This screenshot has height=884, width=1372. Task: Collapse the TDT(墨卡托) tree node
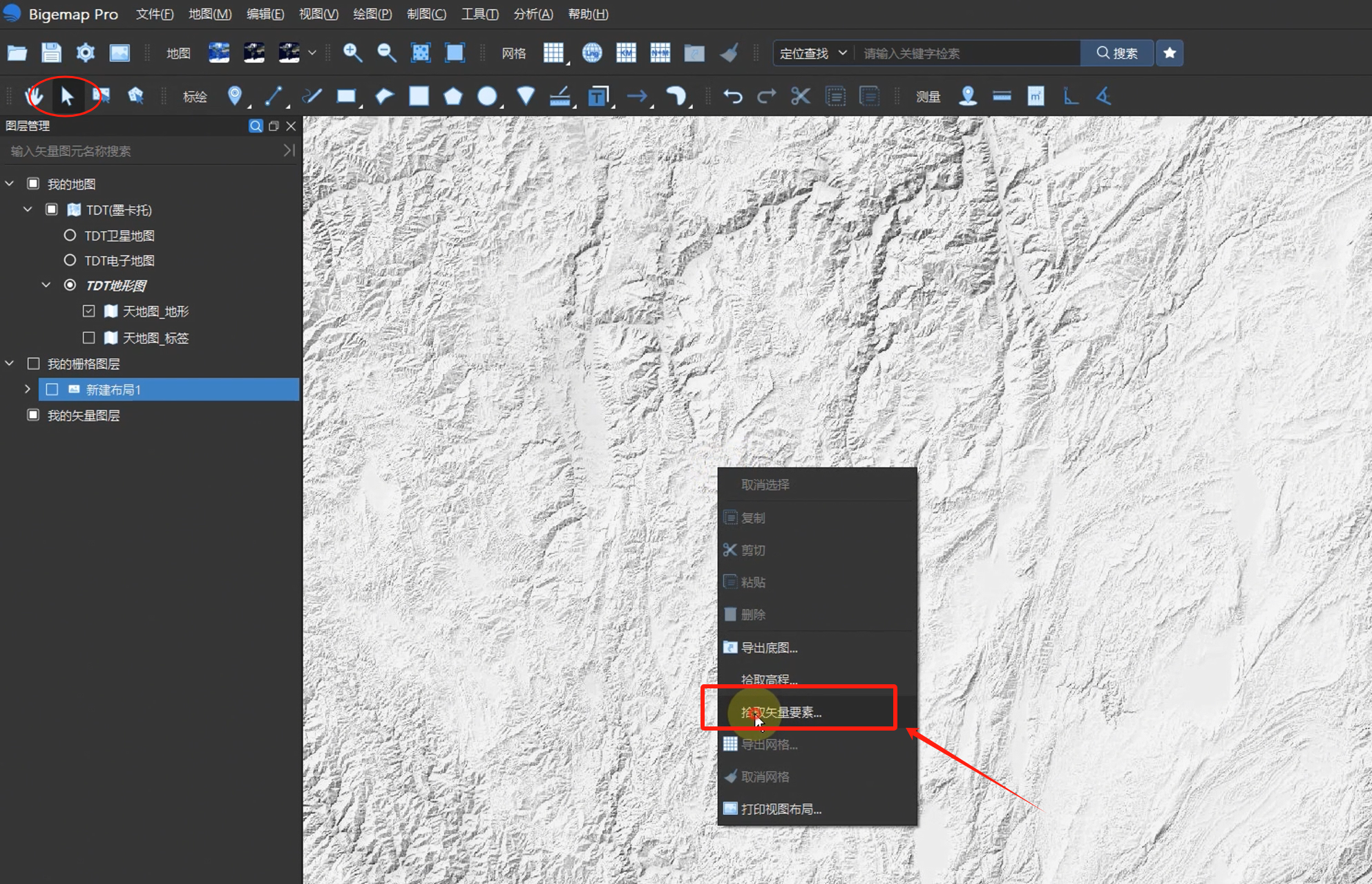(28, 209)
